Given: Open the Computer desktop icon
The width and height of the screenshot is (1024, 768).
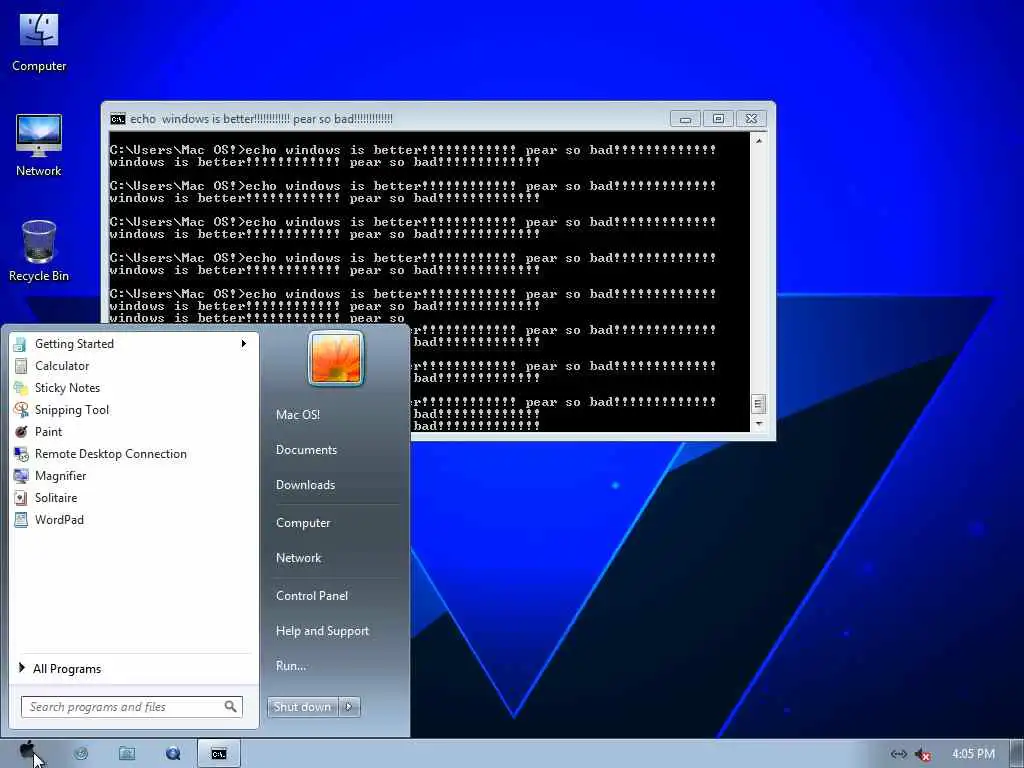Looking at the screenshot, I should [39, 42].
